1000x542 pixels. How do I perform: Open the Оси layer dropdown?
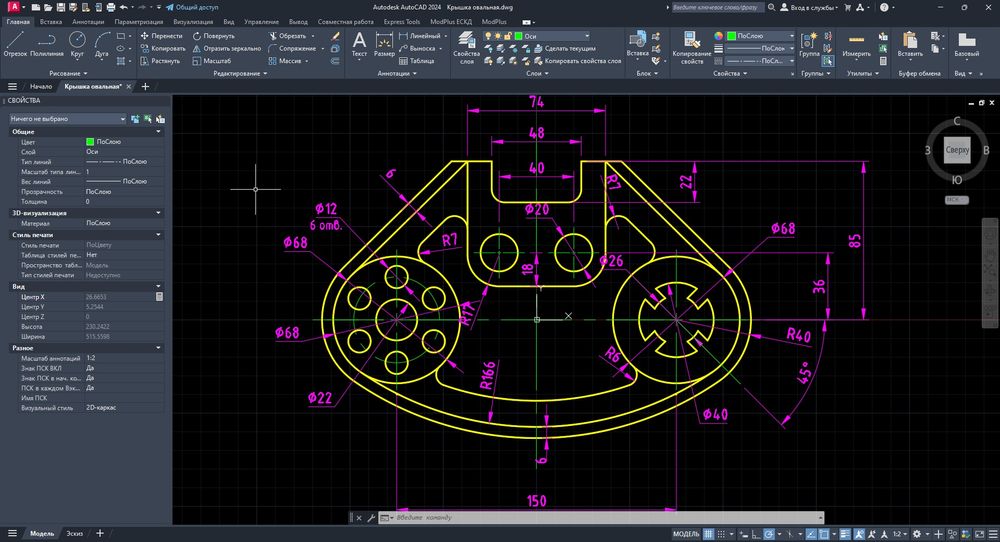tap(560, 35)
